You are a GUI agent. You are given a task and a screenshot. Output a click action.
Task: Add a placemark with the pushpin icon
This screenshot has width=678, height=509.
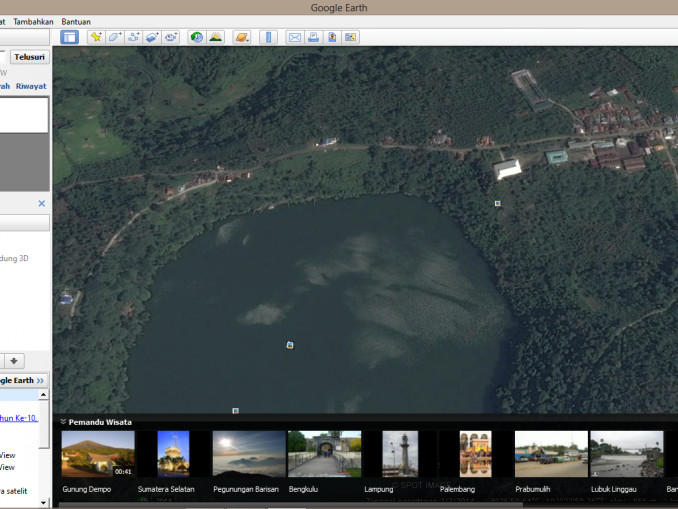coord(96,37)
